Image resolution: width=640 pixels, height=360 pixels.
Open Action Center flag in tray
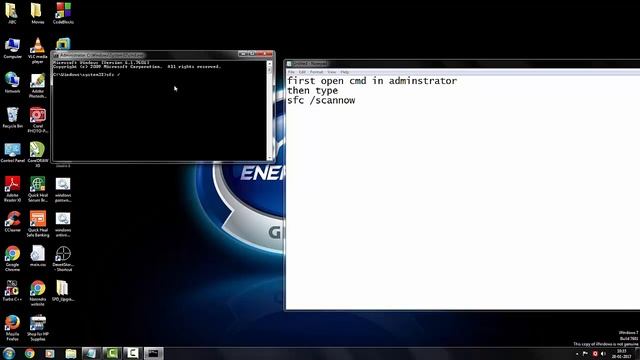[585, 353]
